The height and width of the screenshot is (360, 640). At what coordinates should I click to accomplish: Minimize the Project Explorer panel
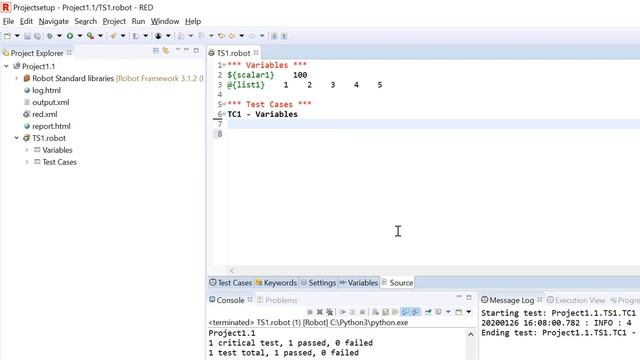pyautogui.click(x=187, y=50)
